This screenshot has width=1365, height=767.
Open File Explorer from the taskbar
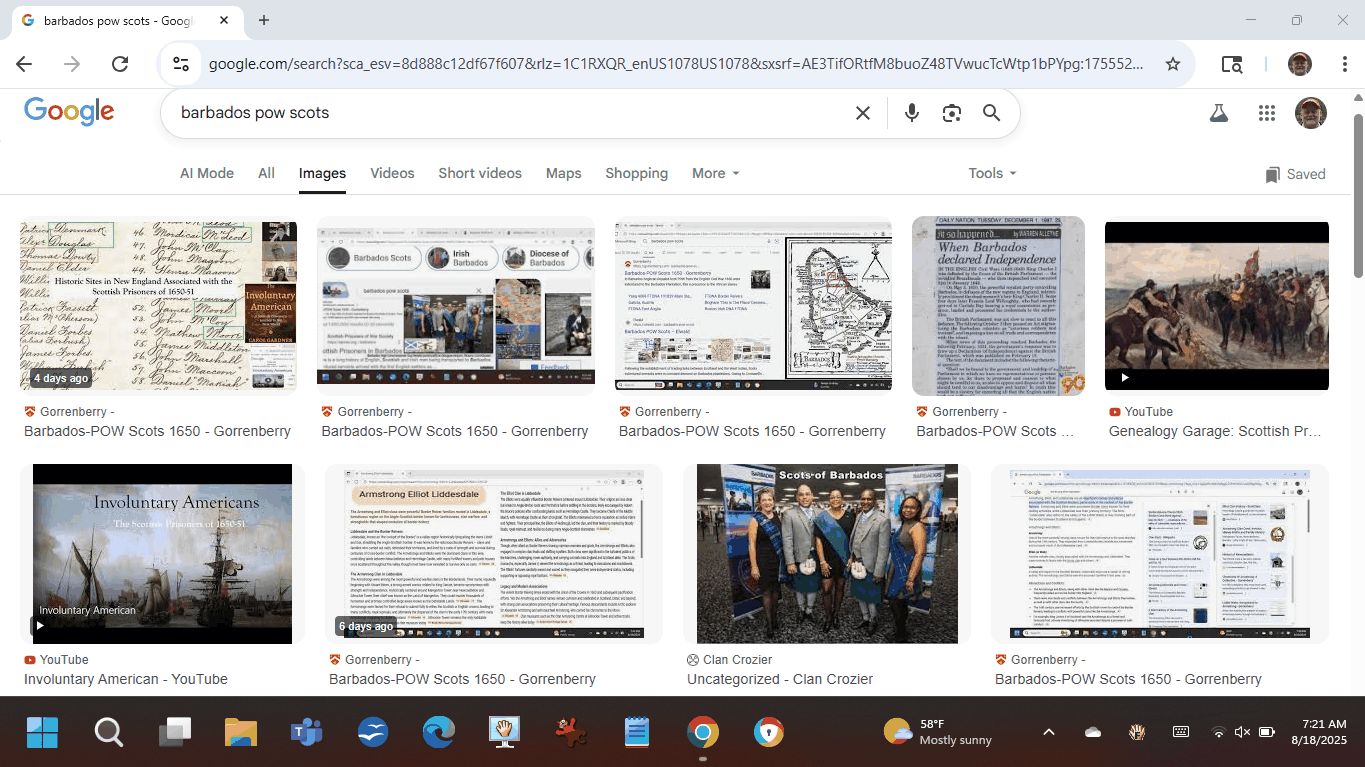[241, 733]
